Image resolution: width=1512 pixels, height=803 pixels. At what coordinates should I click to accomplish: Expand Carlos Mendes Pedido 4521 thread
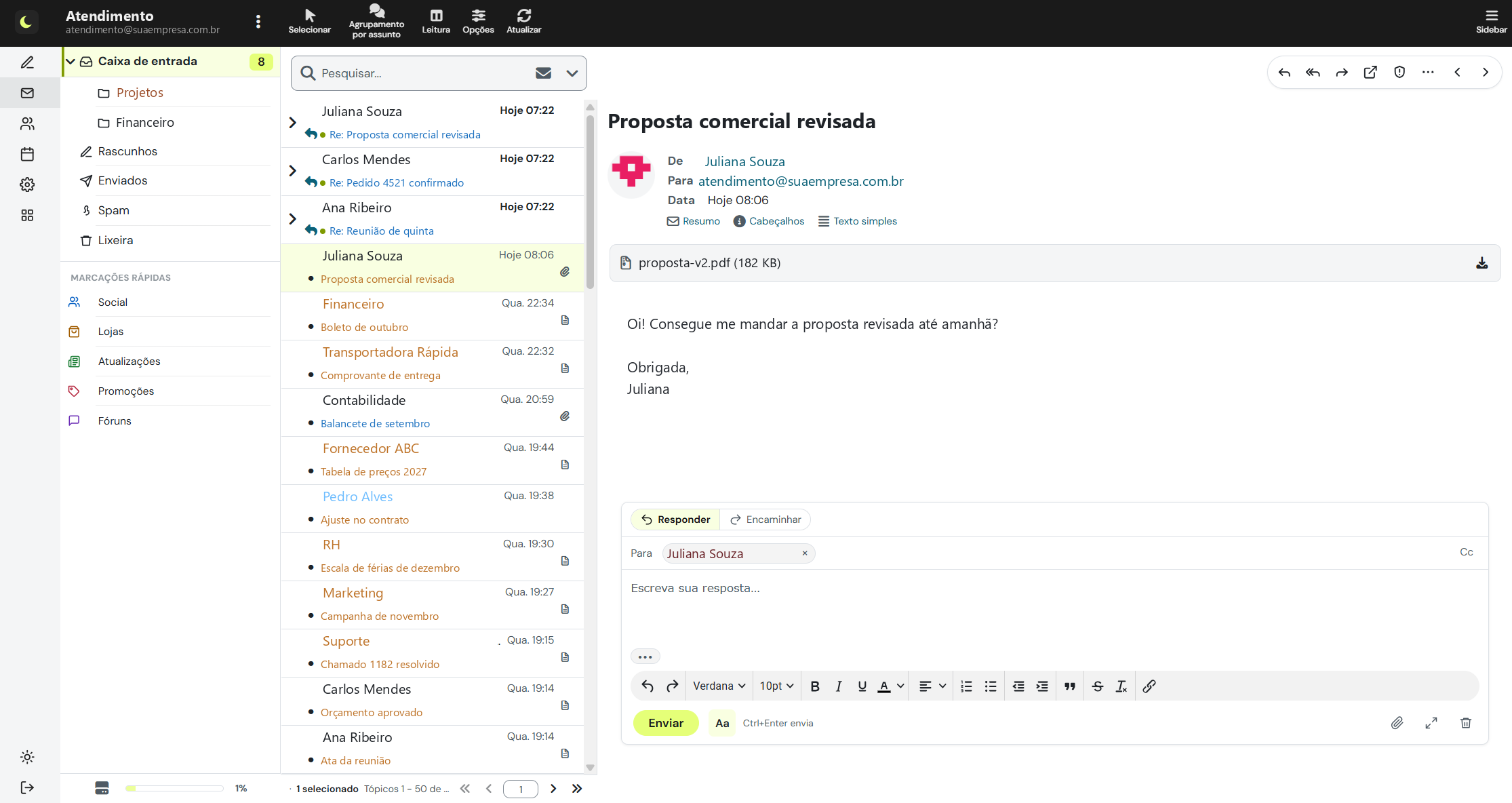pyautogui.click(x=292, y=171)
